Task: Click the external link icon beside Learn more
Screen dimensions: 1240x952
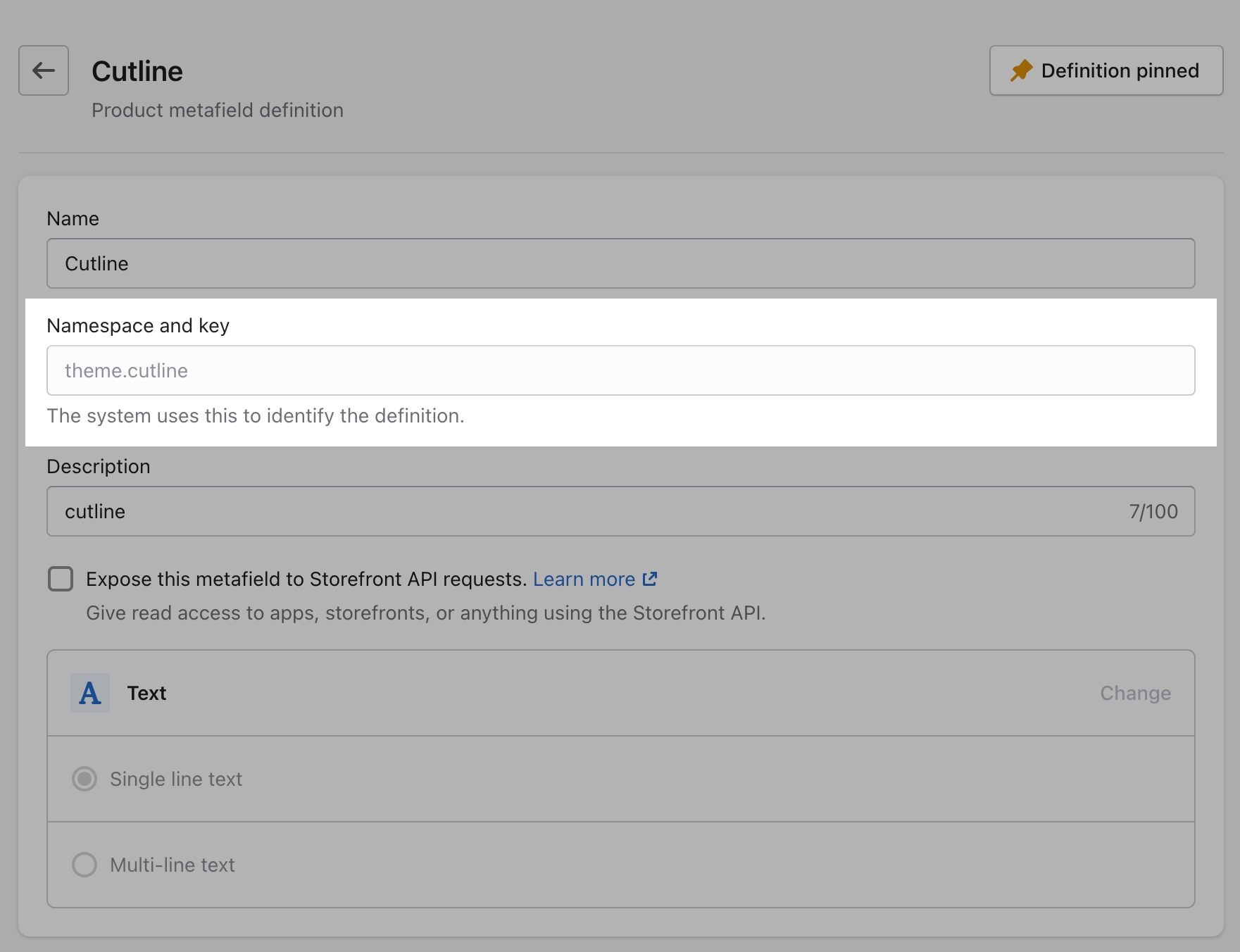Action: [650, 579]
